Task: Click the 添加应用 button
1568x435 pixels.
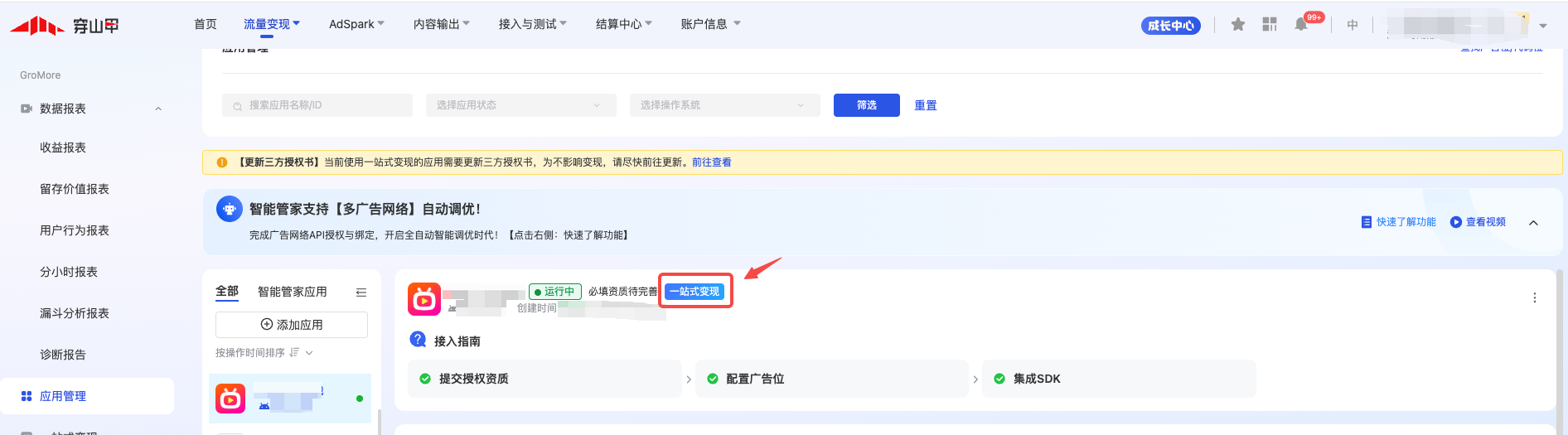Action: click(x=291, y=325)
